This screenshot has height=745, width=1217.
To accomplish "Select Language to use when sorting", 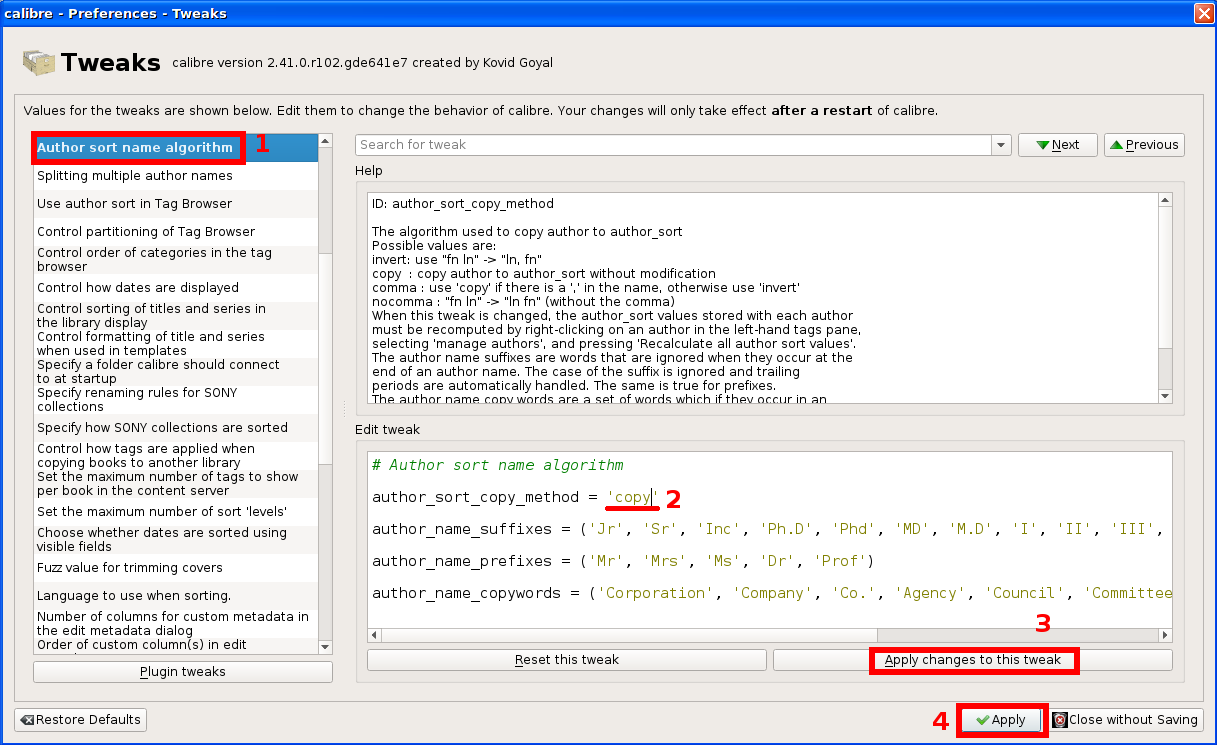I will tap(175, 595).
